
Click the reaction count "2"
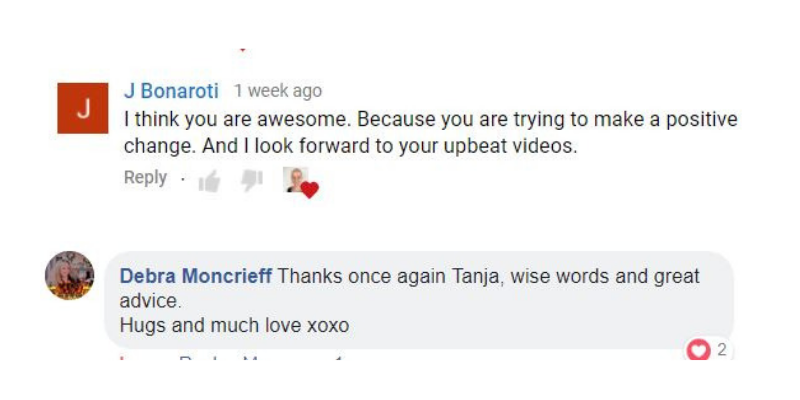tap(722, 350)
